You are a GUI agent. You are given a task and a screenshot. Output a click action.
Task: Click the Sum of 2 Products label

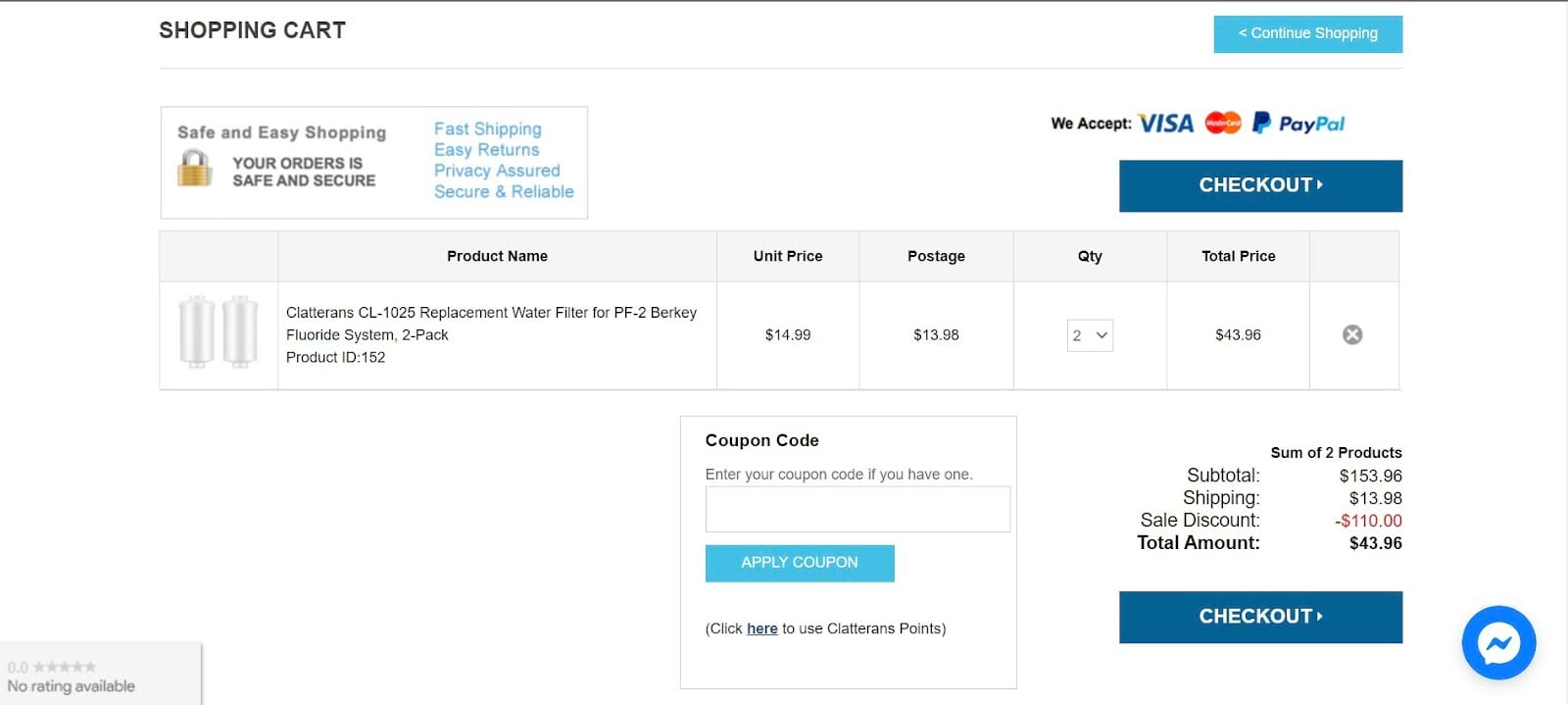click(1336, 453)
